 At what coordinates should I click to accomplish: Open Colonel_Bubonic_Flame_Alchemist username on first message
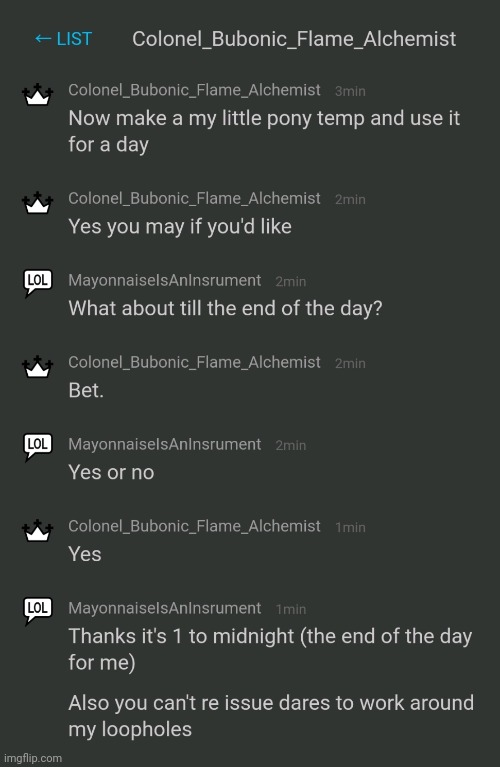click(x=194, y=90)
